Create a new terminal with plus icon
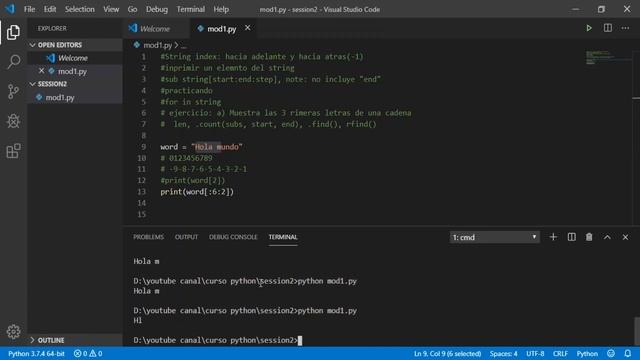This screenshot has width=640, height=360. pos(553,237)
